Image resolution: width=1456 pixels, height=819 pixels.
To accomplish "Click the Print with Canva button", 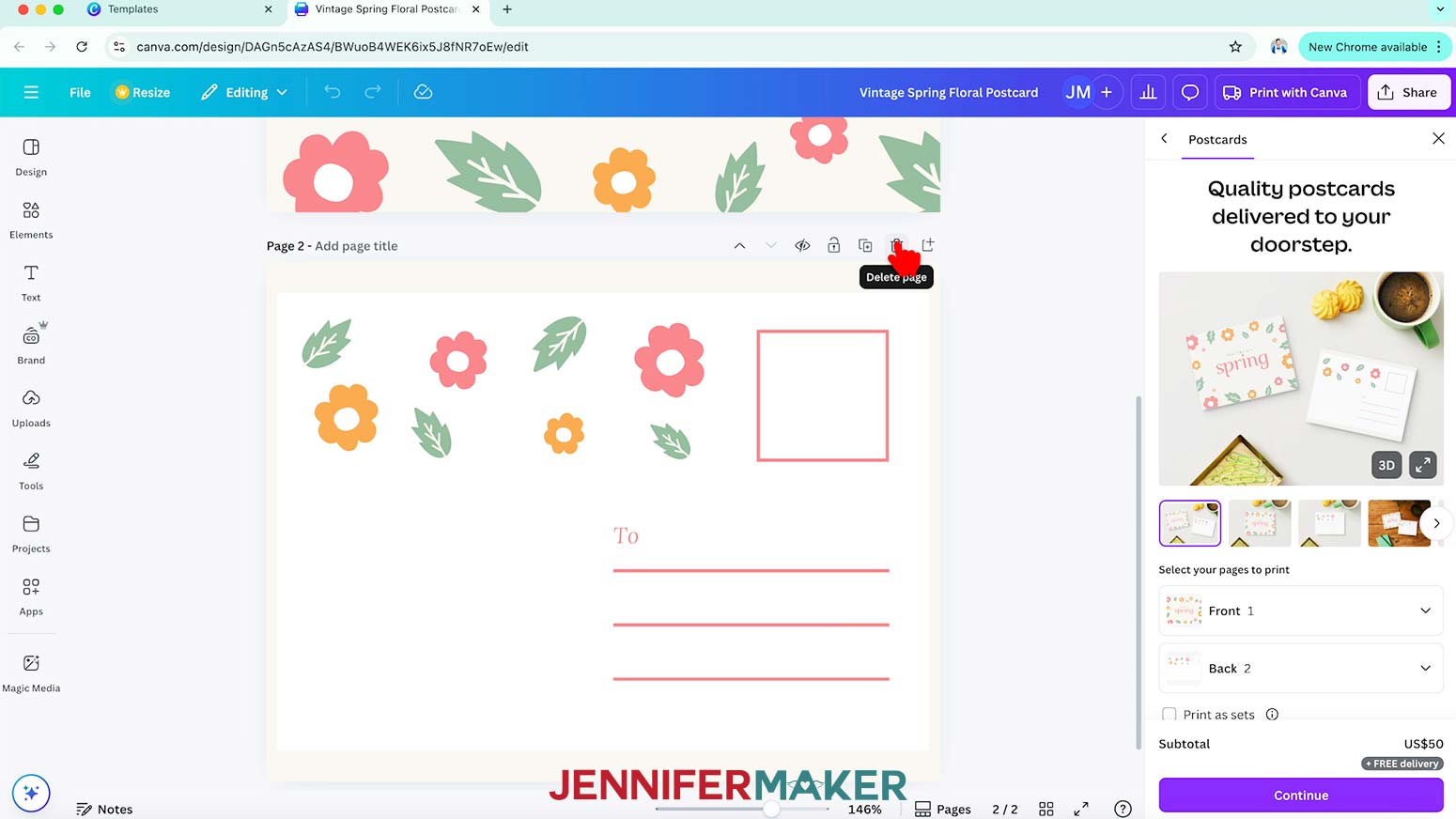I will point(1286,92).
